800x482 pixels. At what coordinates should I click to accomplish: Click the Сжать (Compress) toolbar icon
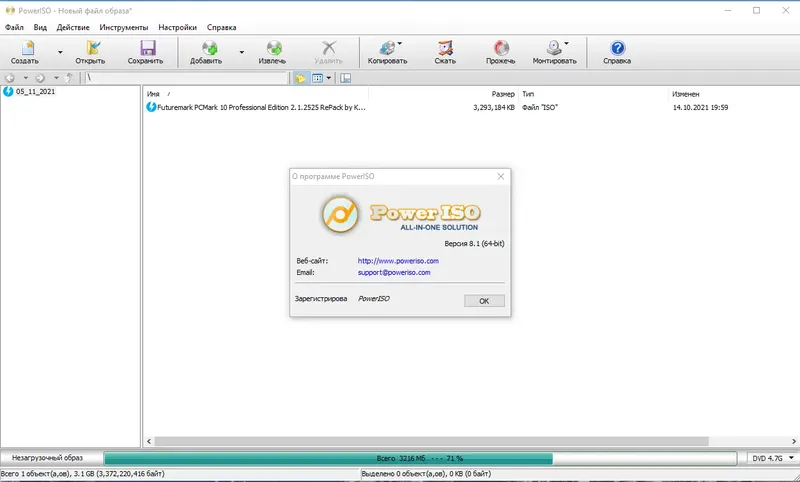(x=445, y=52)
